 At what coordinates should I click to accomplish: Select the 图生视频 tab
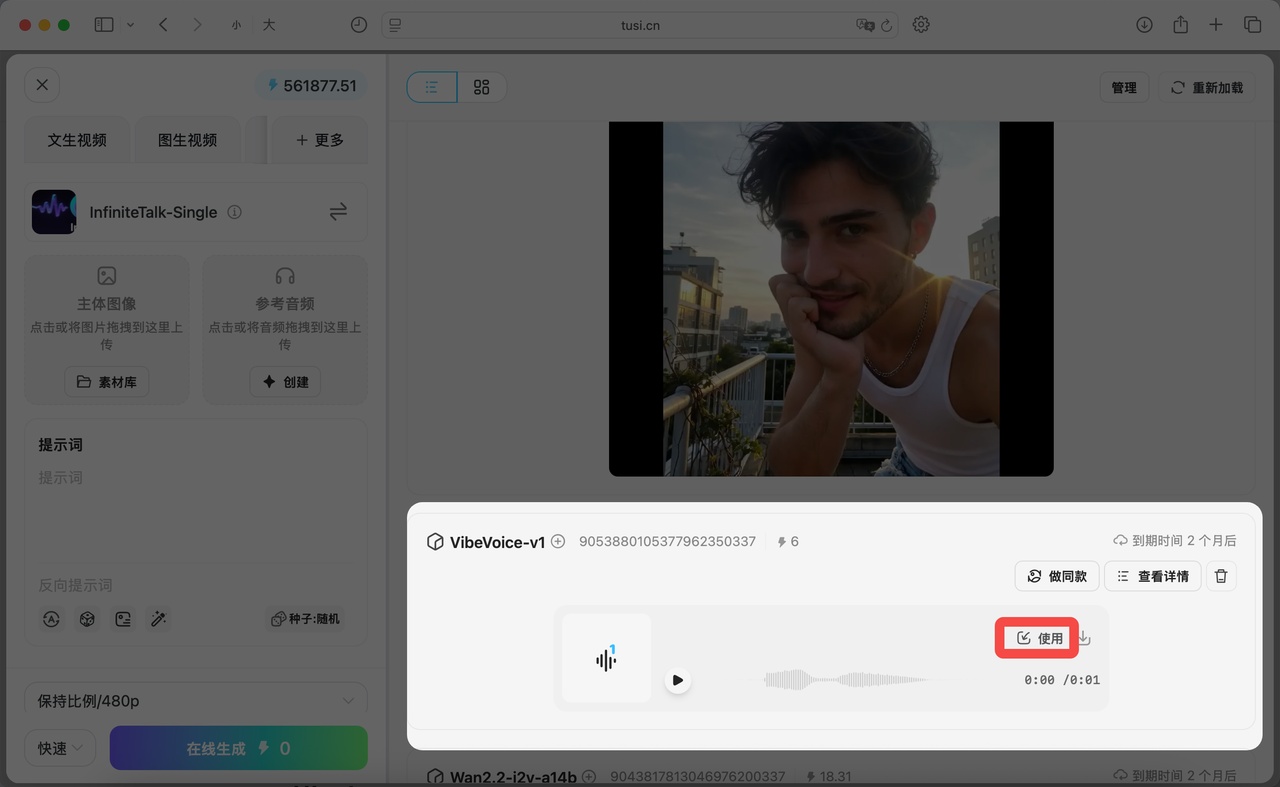point(187,140)
